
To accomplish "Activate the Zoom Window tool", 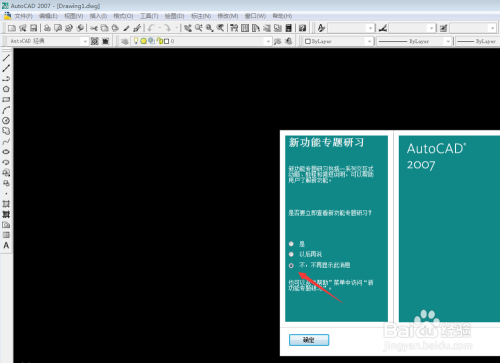I will pos(209,28).
